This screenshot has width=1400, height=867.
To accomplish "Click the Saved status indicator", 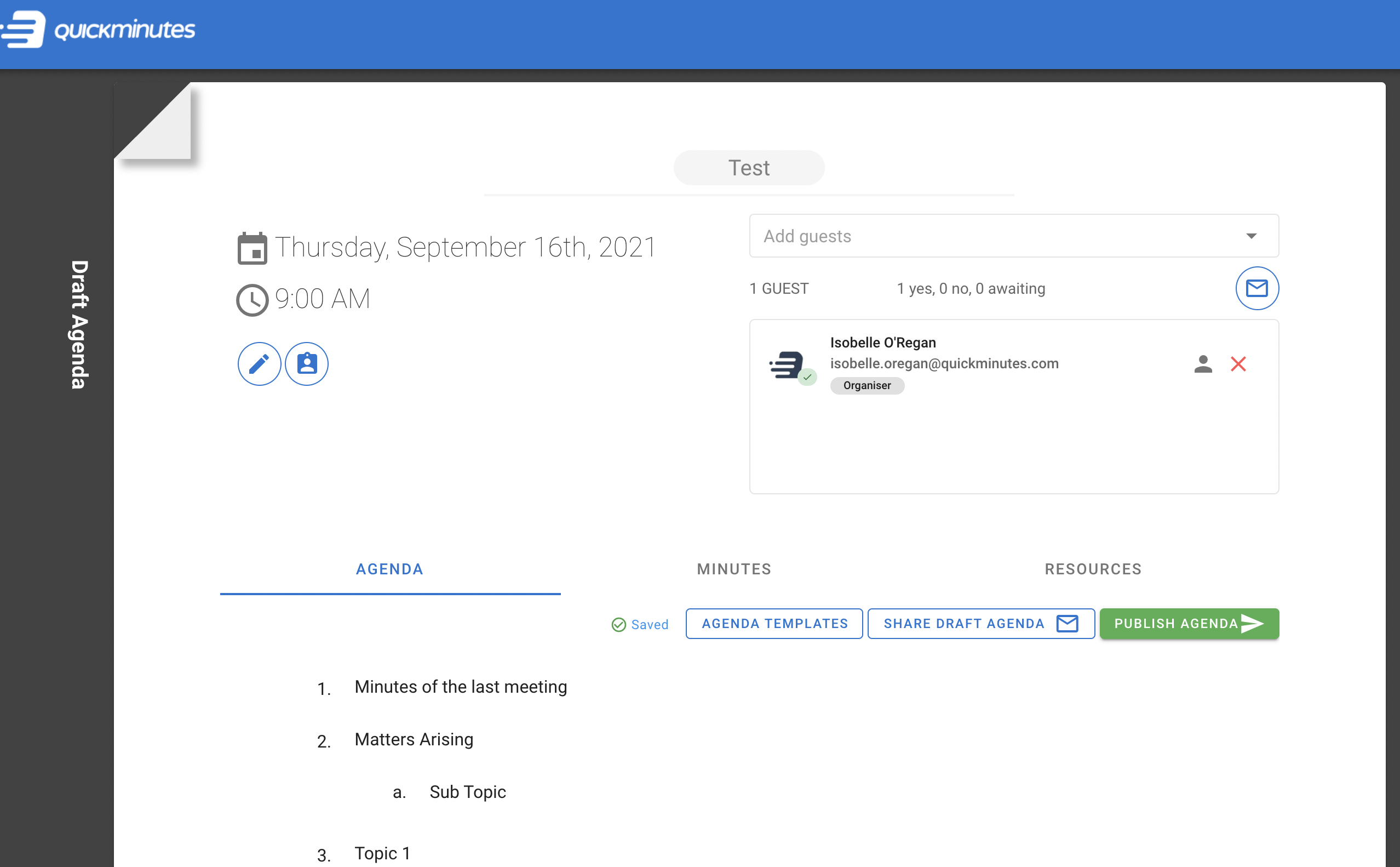I will pos(640,624).
